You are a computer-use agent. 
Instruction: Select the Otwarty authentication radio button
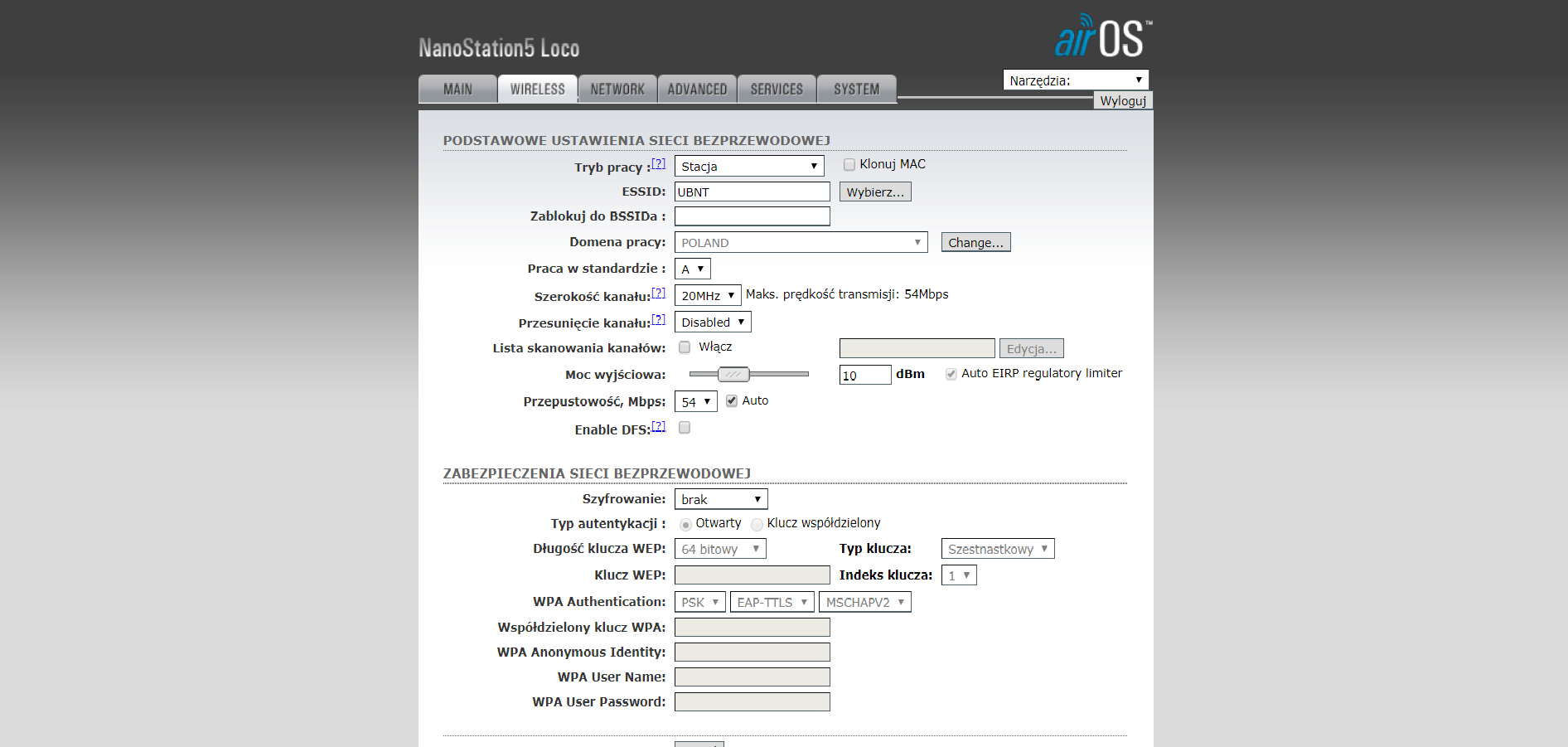(x=685, y=524)
